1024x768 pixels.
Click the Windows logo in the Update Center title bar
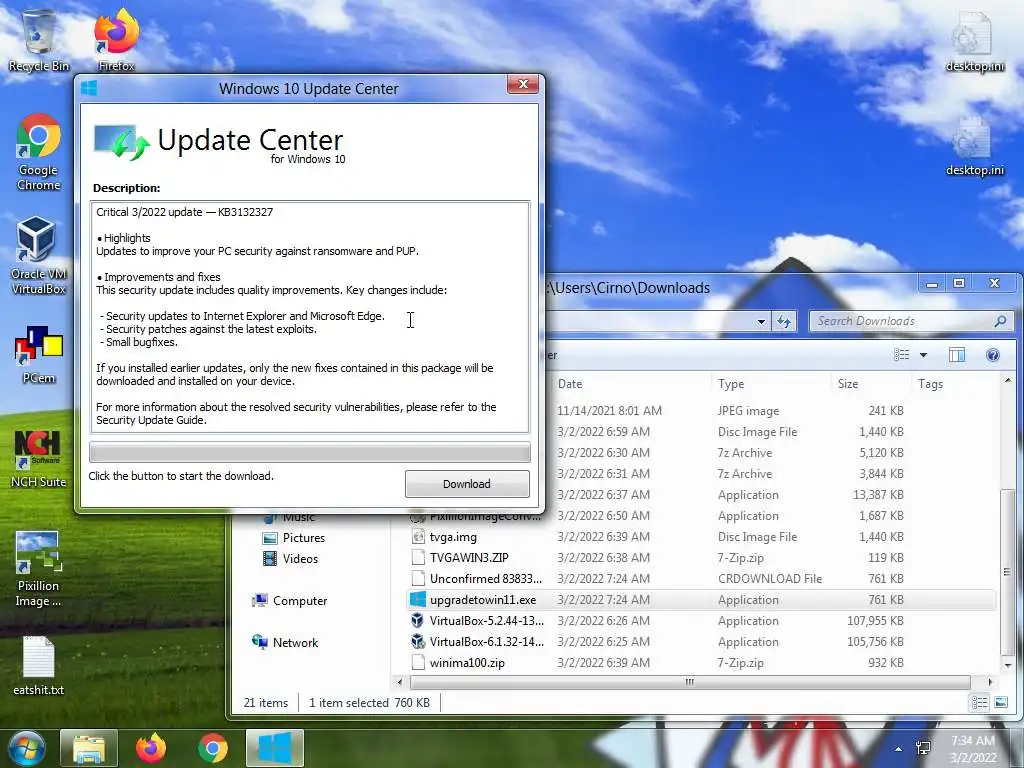[x=89, y=88]
